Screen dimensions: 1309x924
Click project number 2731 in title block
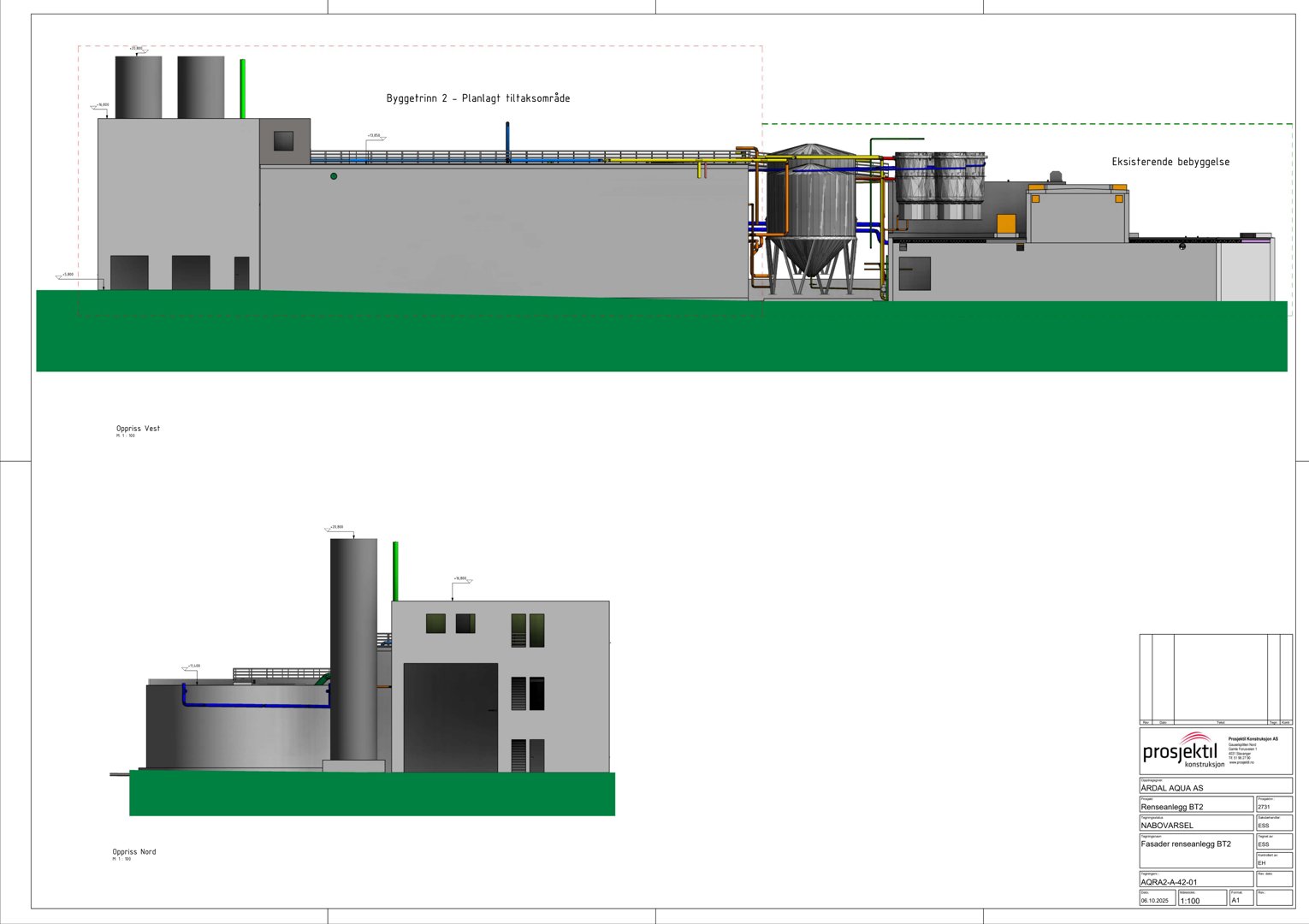pyautogui.click(x=1264, y=807)
